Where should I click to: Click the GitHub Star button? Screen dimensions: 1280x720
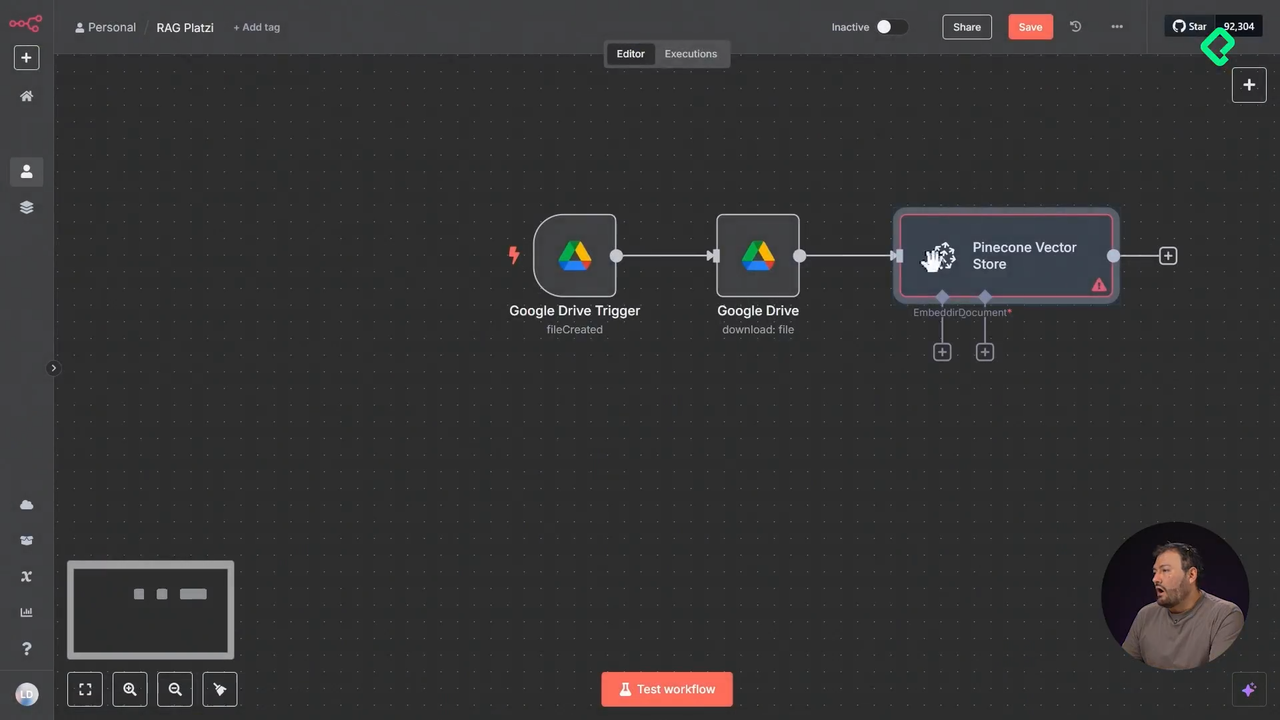tap(1190, 27)
